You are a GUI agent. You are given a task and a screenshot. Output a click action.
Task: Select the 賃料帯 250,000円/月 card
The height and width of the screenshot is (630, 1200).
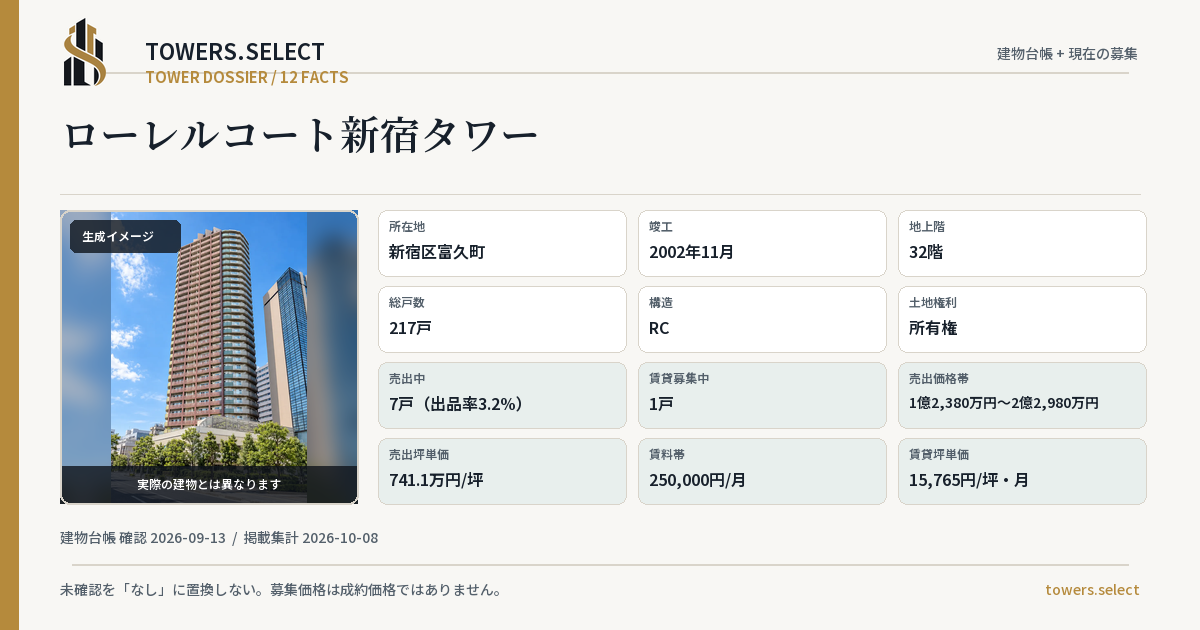click(x=762, y=471)
